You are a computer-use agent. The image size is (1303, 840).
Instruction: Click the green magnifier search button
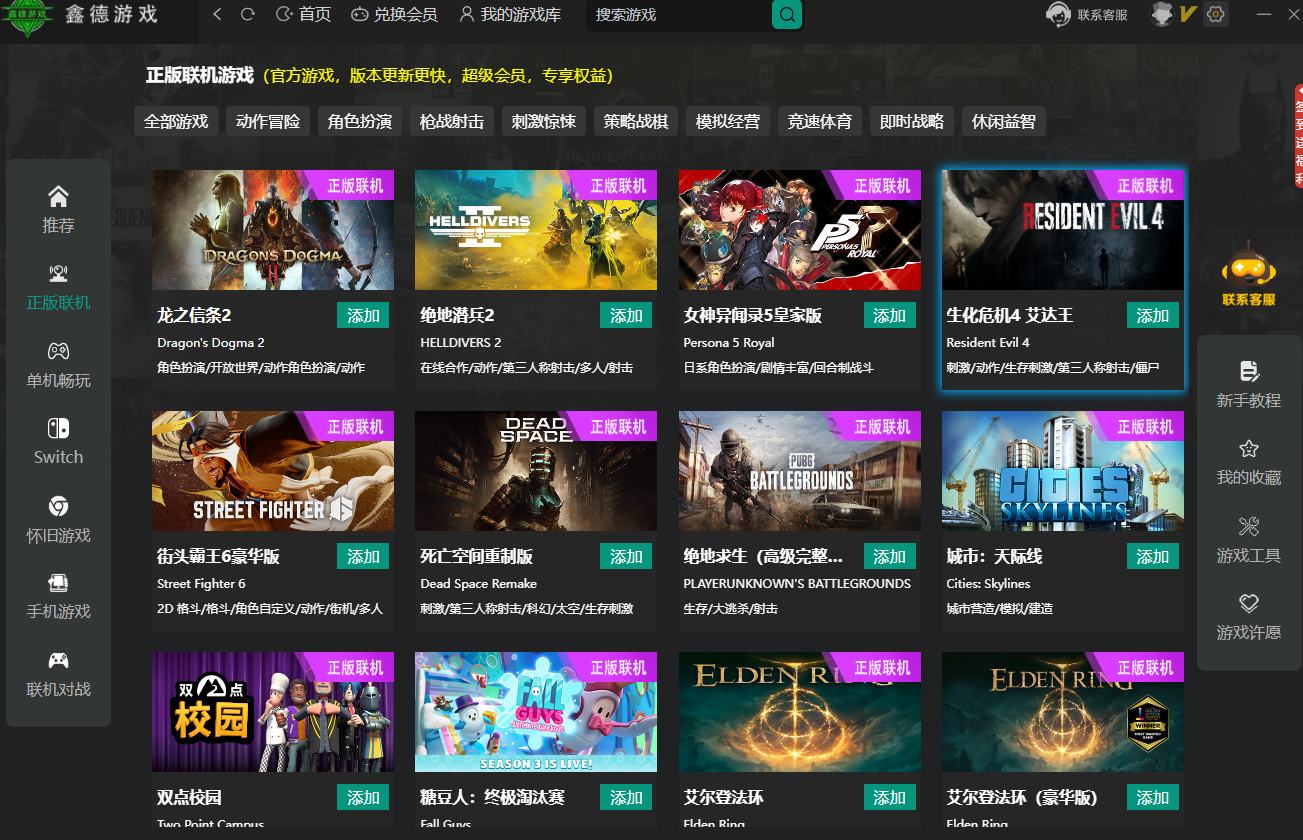(787, 15)
